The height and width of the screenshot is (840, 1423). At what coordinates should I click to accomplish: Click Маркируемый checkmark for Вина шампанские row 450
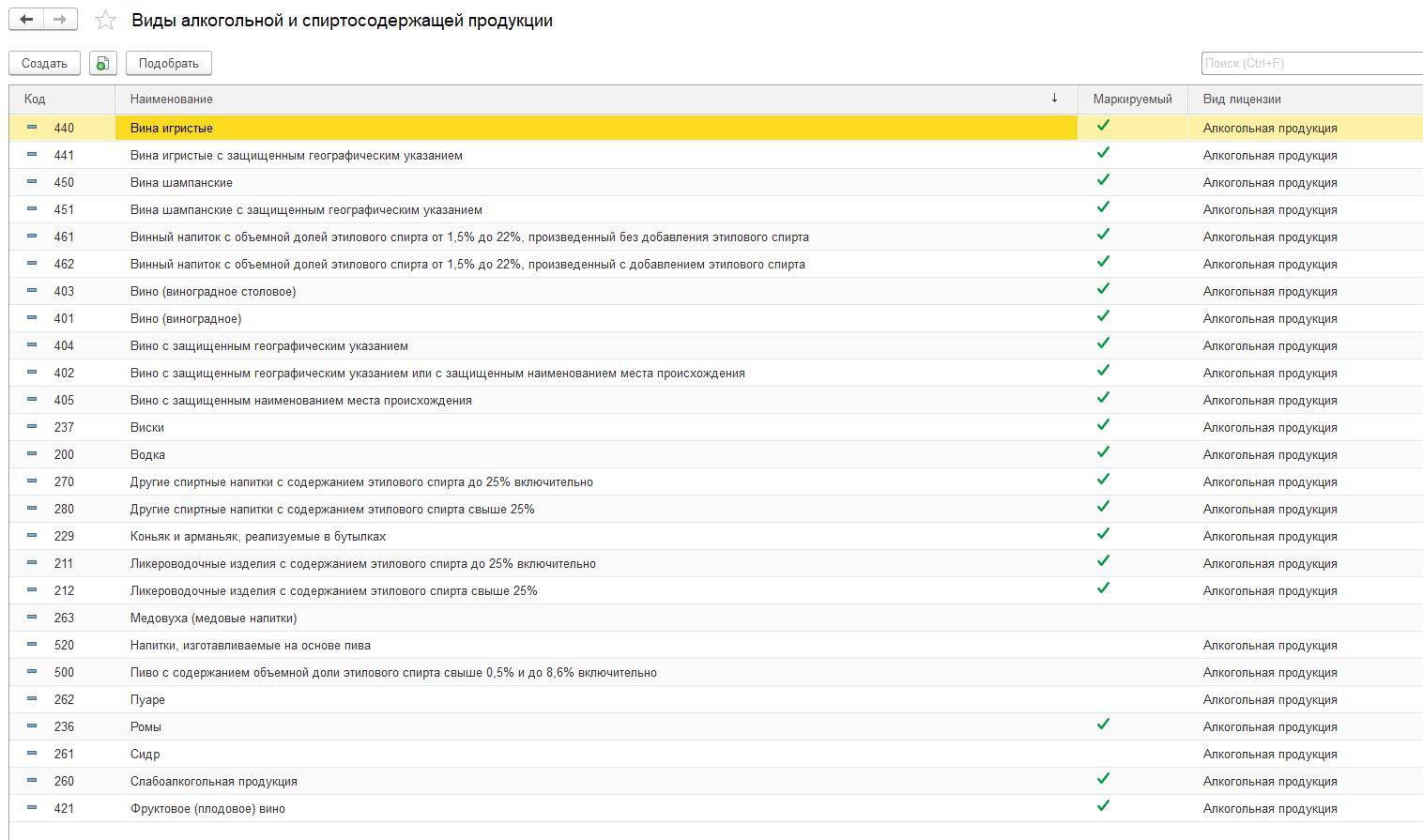pyautogui.click(x=1104, y=179)
